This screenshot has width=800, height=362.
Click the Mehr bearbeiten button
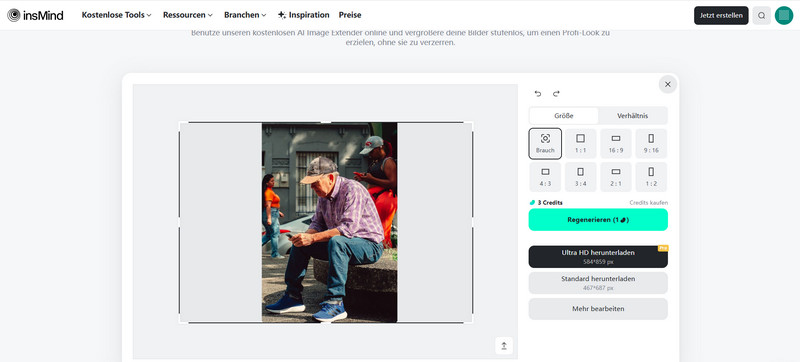click(x=598, y=309)
